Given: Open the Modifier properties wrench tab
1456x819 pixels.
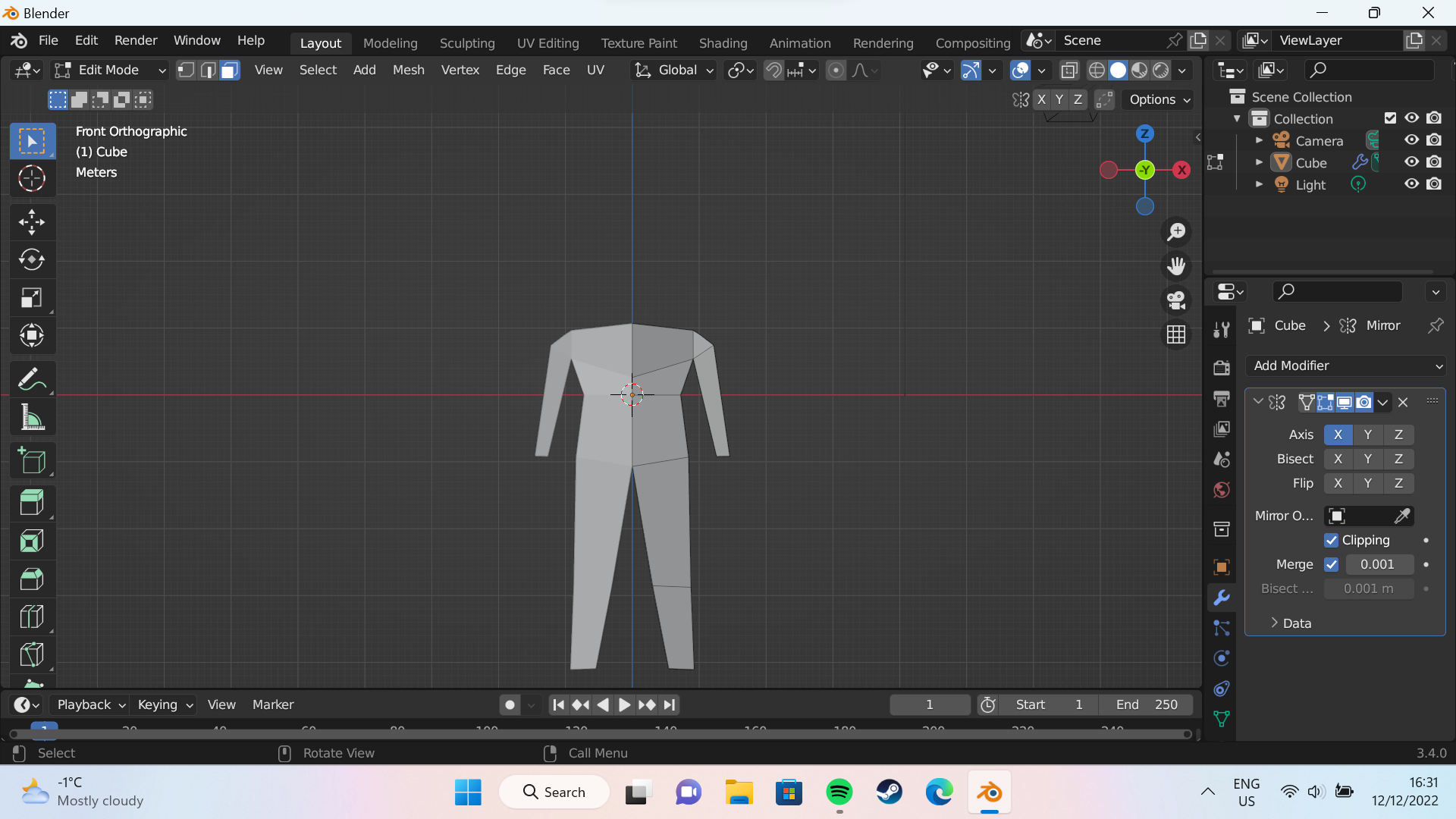Looking at the screenshot, I should pos(1221,598).
